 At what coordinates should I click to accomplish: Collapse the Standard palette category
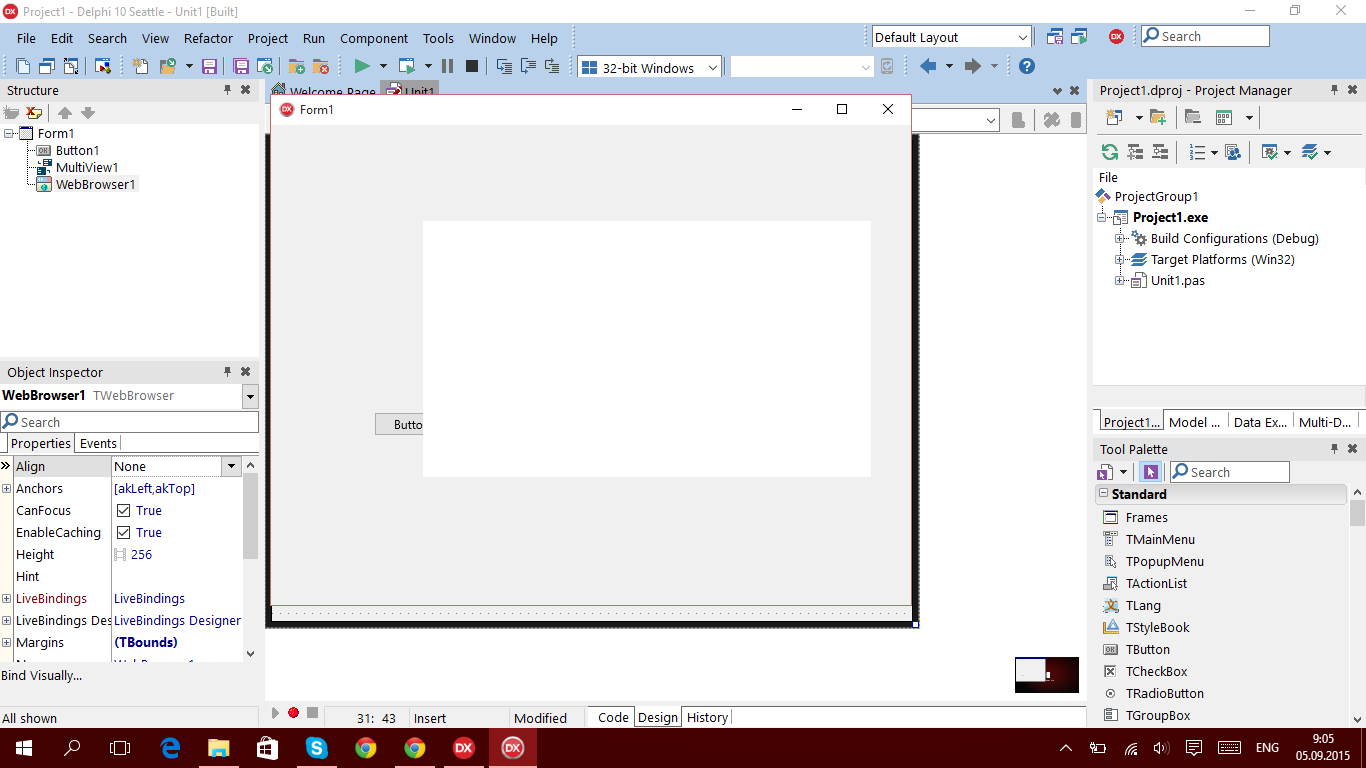click(1103, 493)
